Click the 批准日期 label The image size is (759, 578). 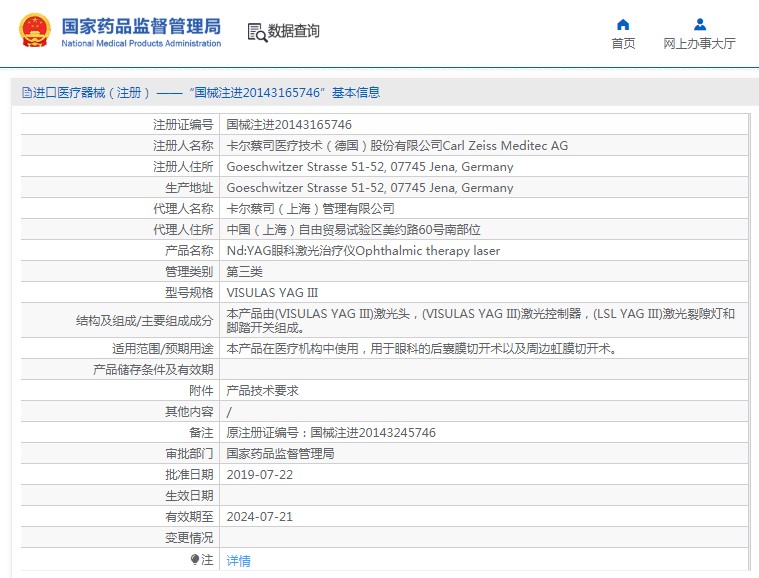coord(189,474)
